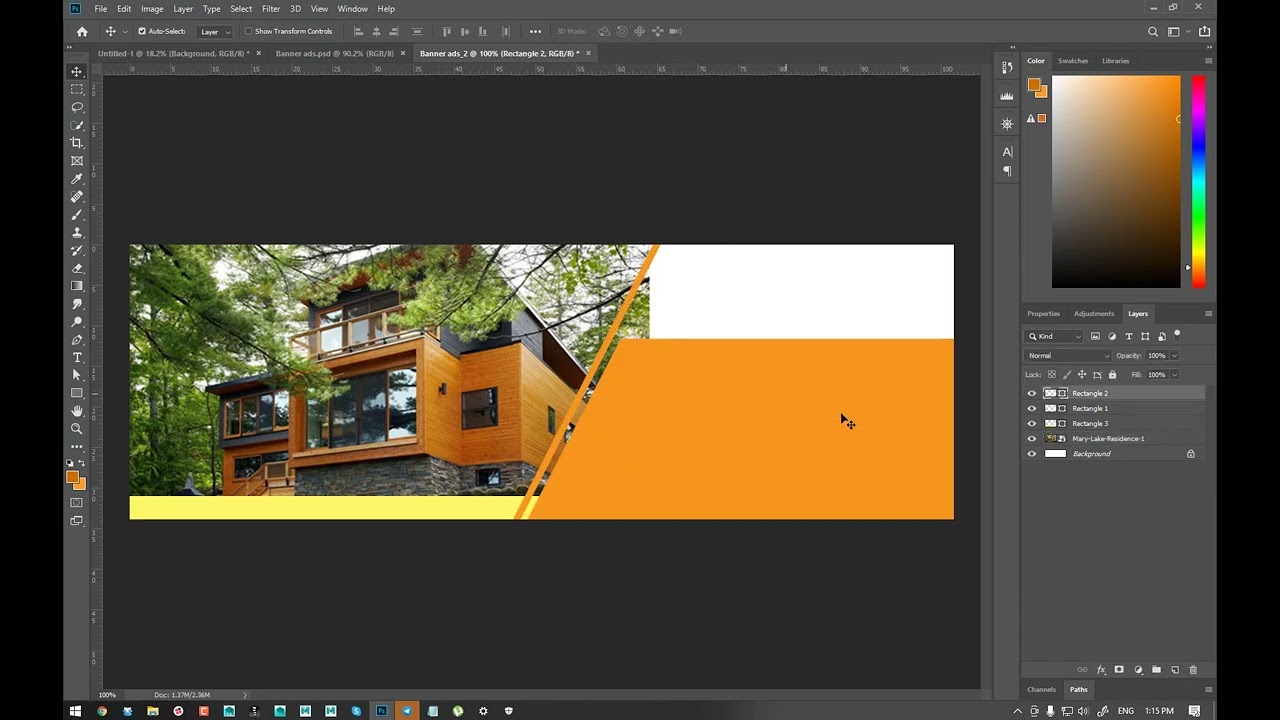Select the Gradient tool
The image size is (1280, 720).
(77, 286)
